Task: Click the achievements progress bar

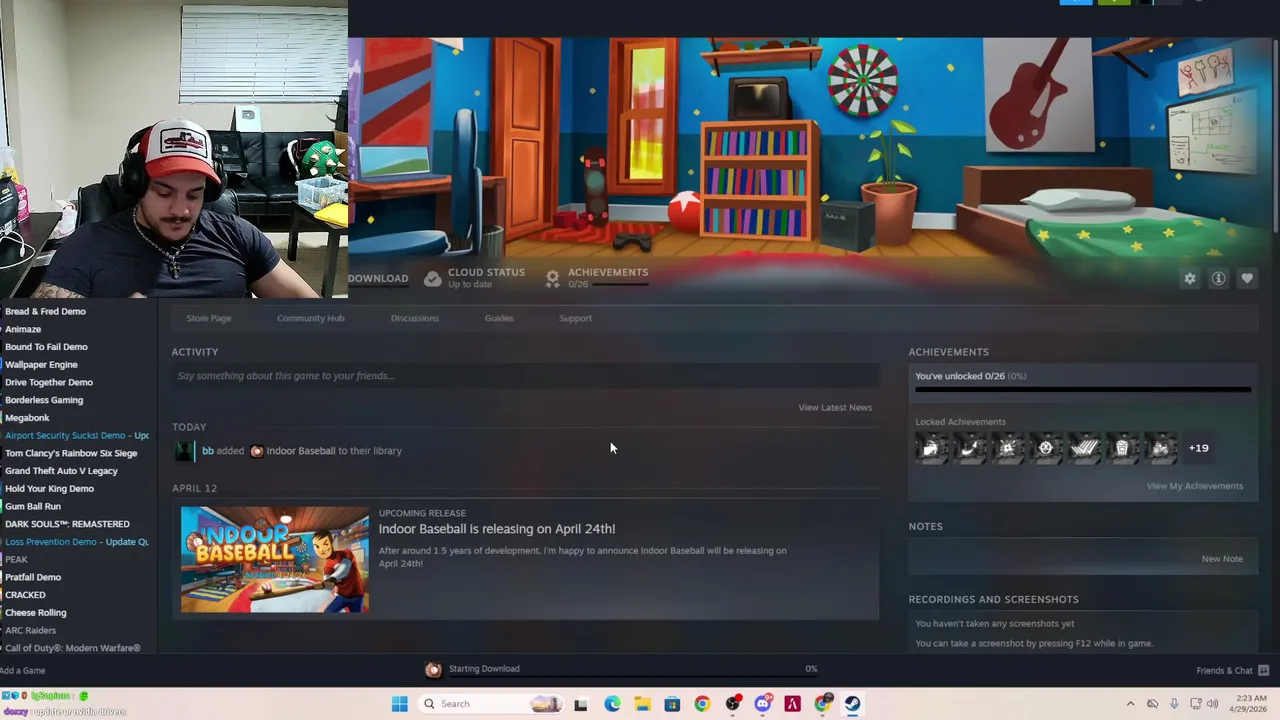Action: [1083, 390]
